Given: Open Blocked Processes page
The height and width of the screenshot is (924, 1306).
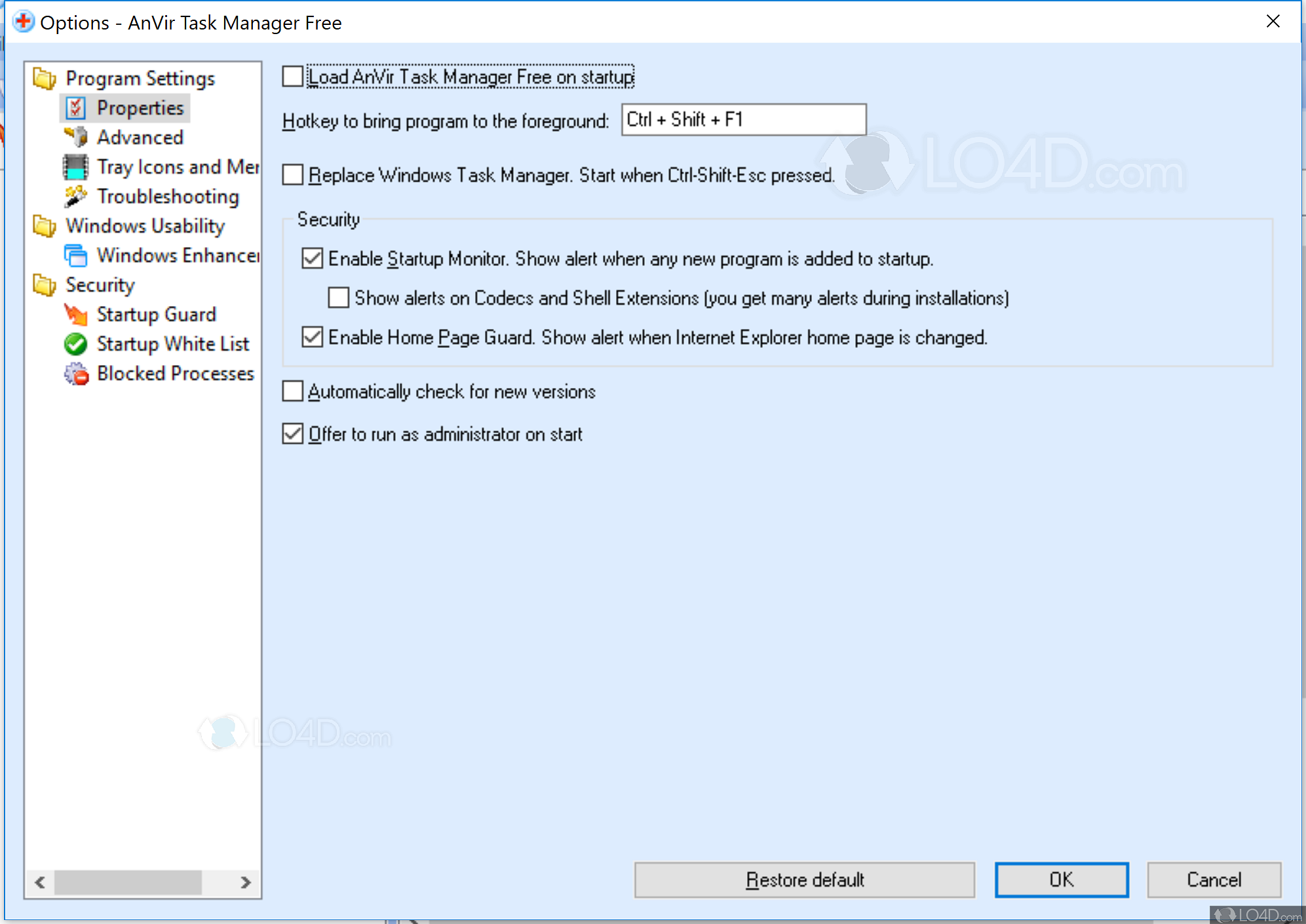Looking at the screenshot, I should click(x=176, y=374).
